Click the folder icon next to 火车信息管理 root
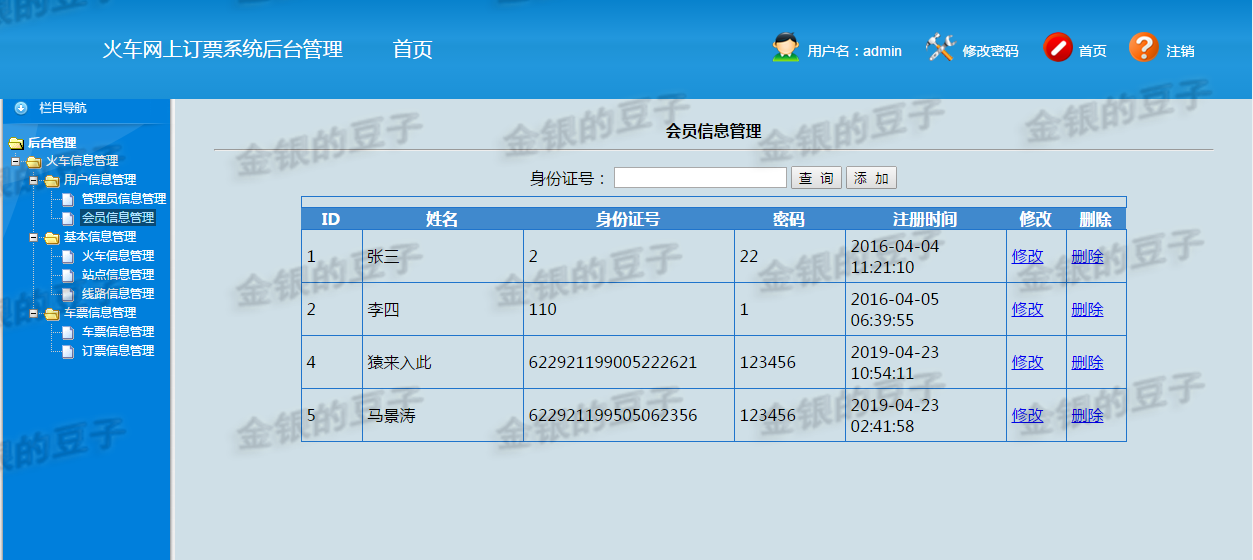 click(34, 161)
